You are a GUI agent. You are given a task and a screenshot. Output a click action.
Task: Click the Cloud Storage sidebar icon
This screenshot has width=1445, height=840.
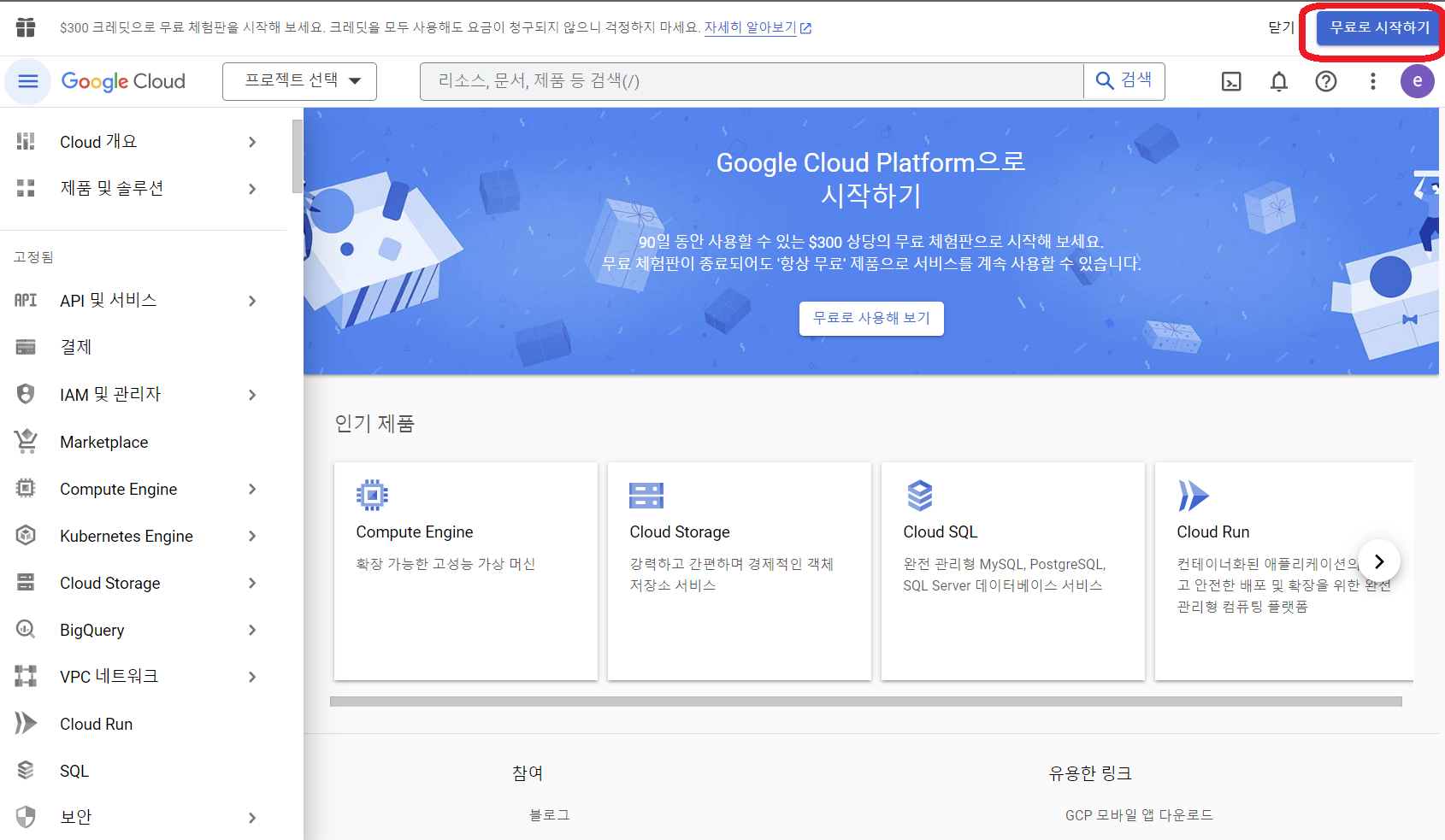[26, 583]
